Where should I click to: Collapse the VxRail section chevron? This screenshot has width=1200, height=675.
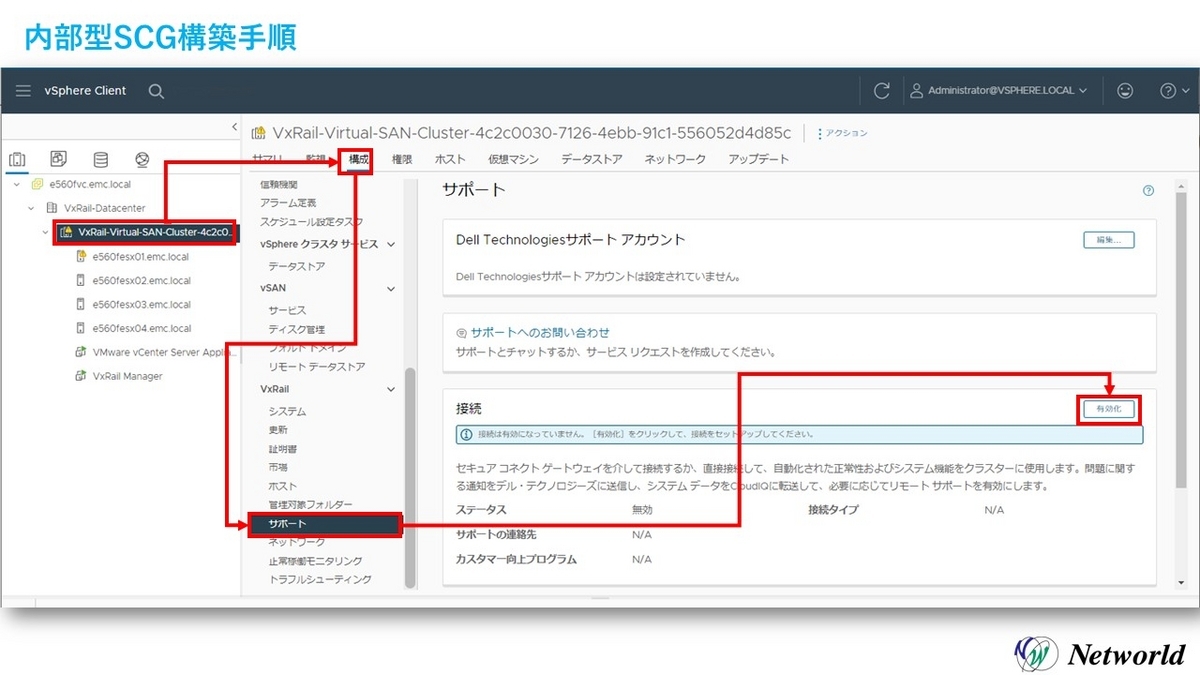(x=390, y=389)
